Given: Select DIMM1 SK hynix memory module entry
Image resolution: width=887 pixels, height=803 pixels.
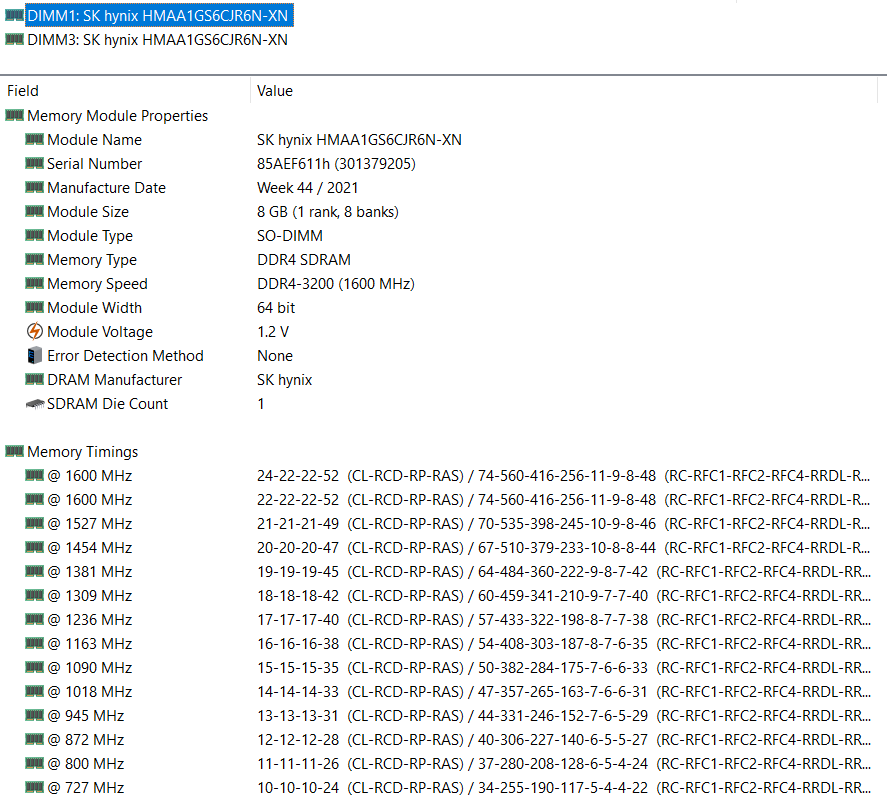Looking at the screenshot, I should tap(158, 16).
